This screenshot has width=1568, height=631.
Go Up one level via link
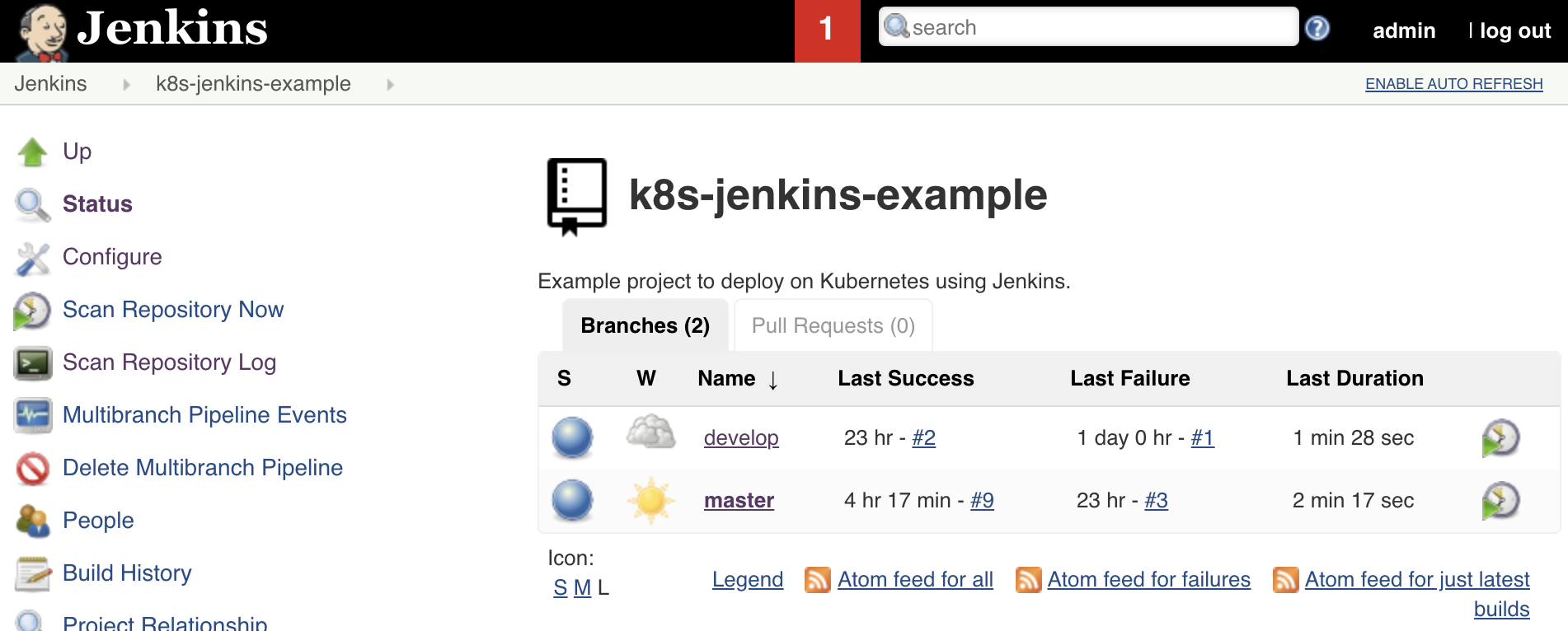pos(77,152)
